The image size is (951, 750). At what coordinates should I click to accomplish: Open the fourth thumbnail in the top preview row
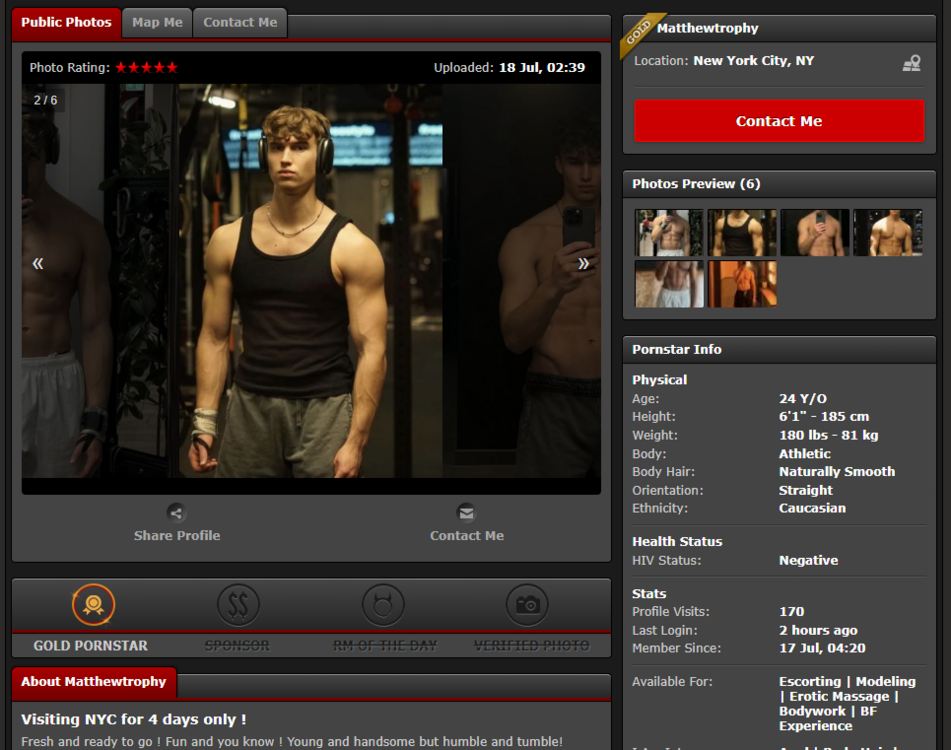(888, 233)
